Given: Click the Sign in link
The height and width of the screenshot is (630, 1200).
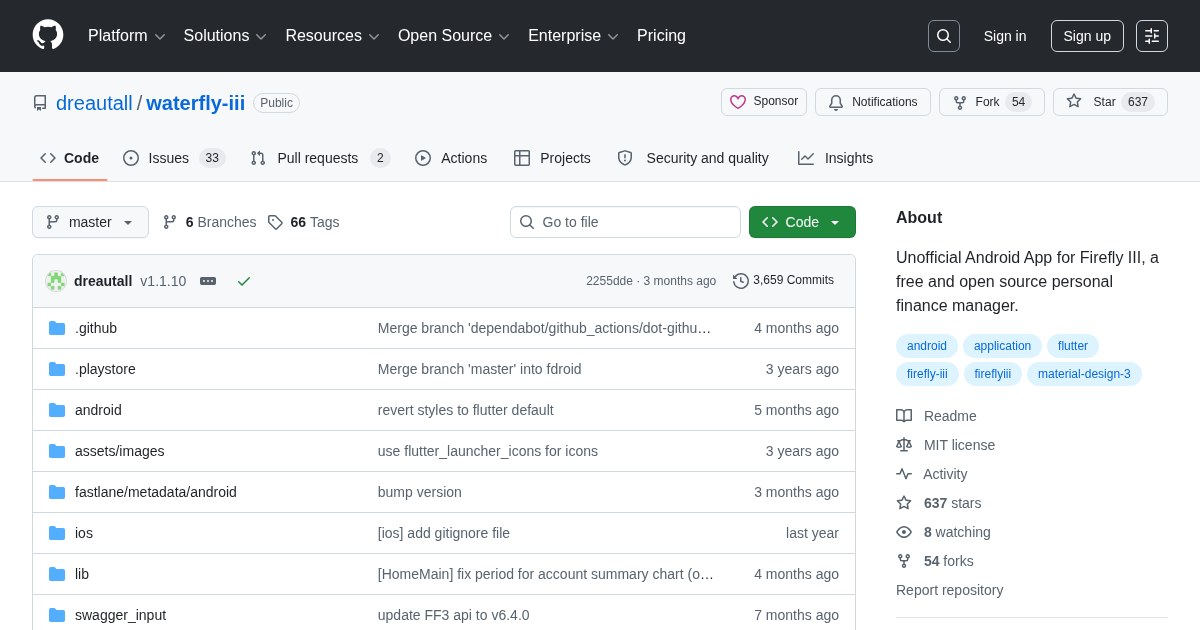Looking at the screenshot, I should pos(1005,36).
